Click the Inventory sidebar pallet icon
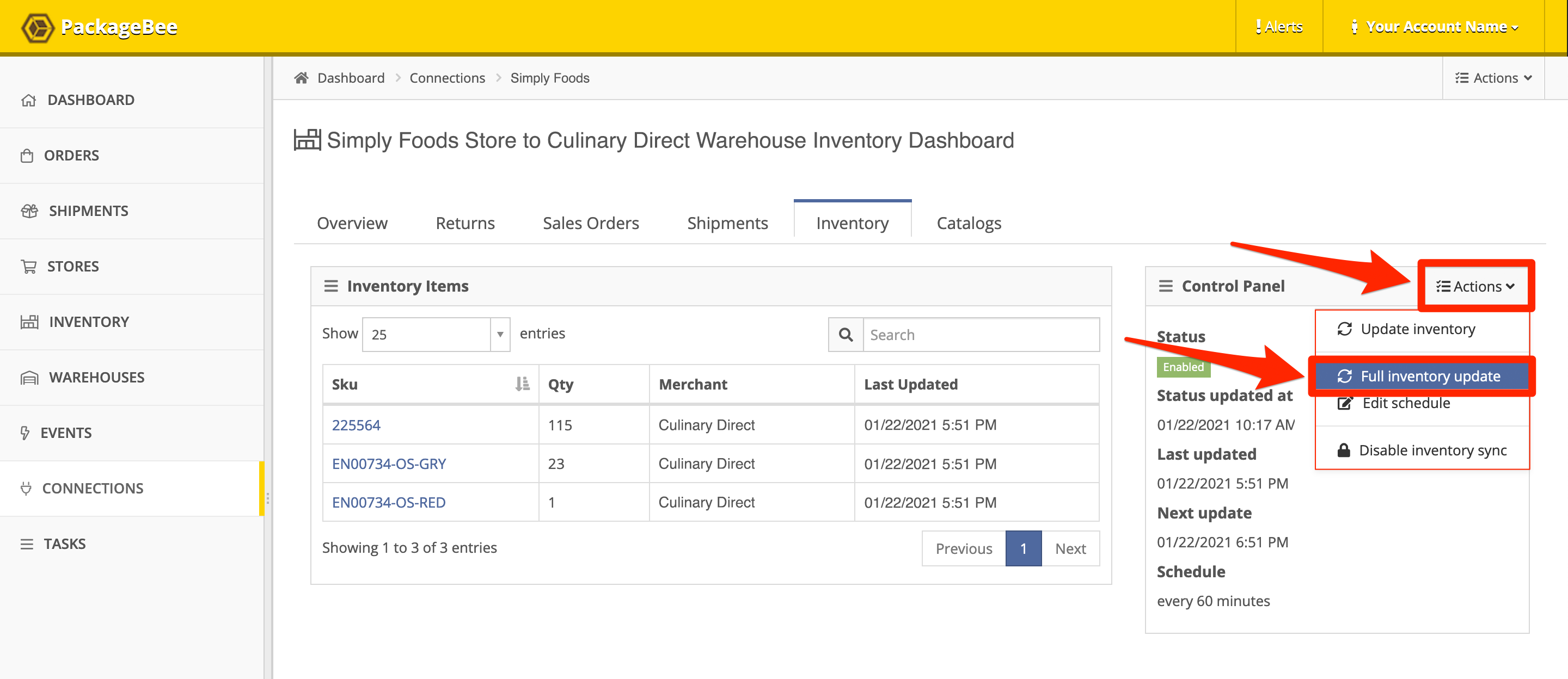This screenshot has width=1568, height=679. pyautogui.click(x=29, y=322)
